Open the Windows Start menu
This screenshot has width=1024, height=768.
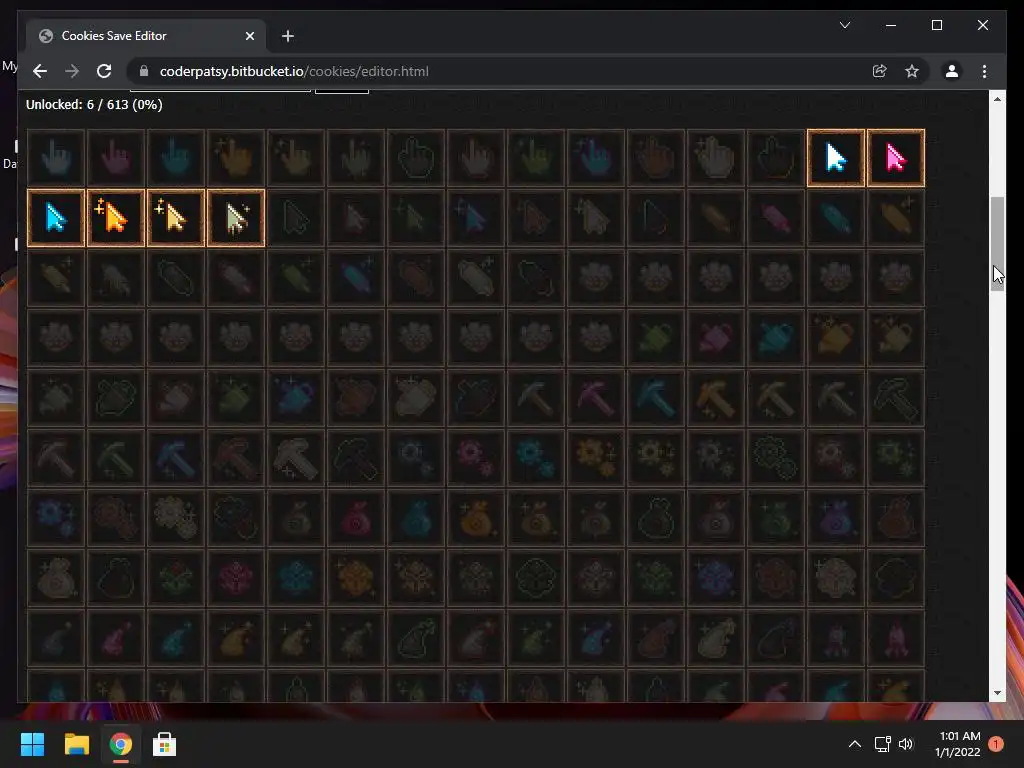pos(33,744)
